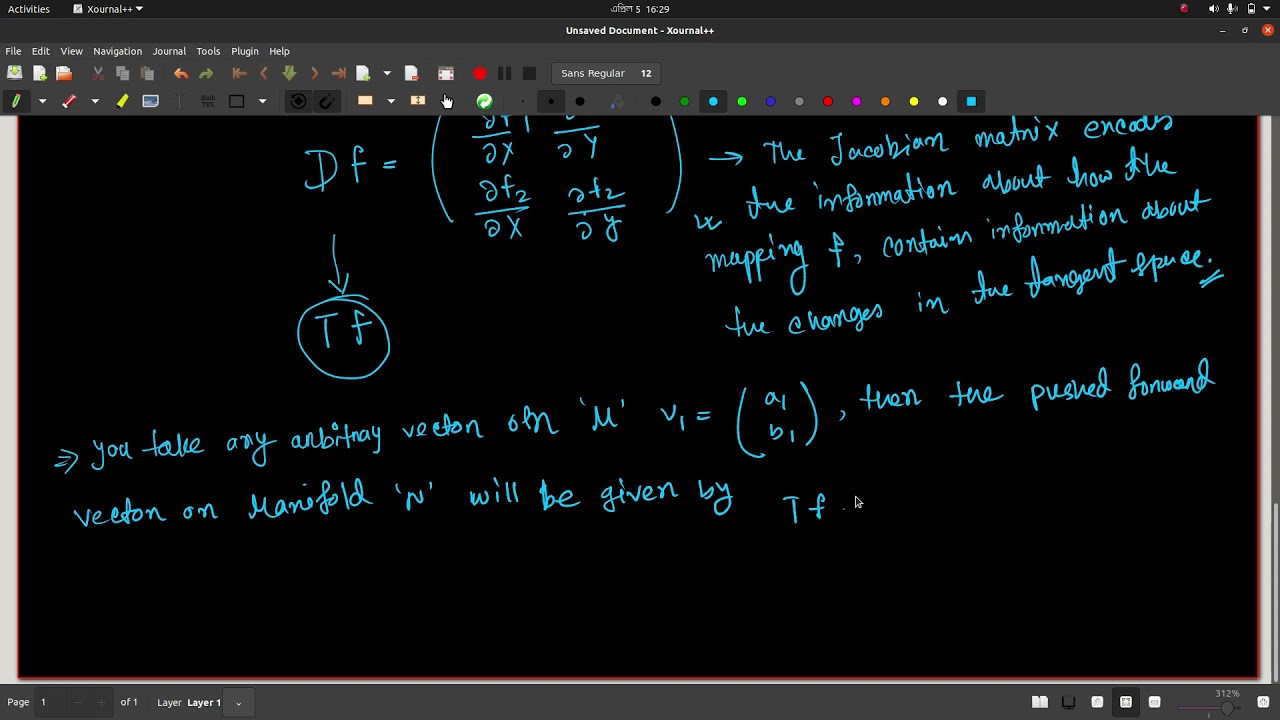This screenshot has width=1280, height=720.
Task: Delete the current page
Action: [411, 73]
